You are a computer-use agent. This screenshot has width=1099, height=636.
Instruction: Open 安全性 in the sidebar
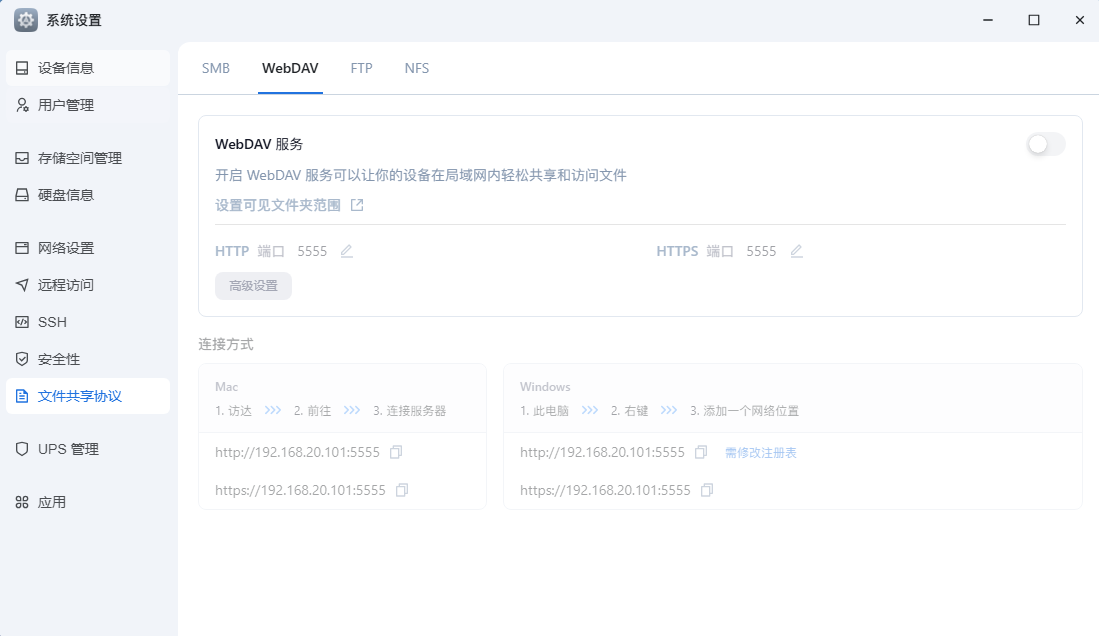(x=88, y=359)
